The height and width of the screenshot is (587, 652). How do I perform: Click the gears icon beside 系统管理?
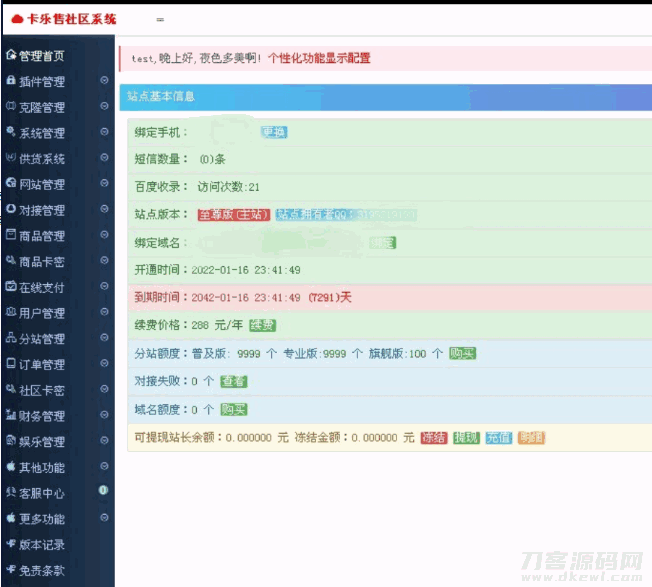point(10,132)
